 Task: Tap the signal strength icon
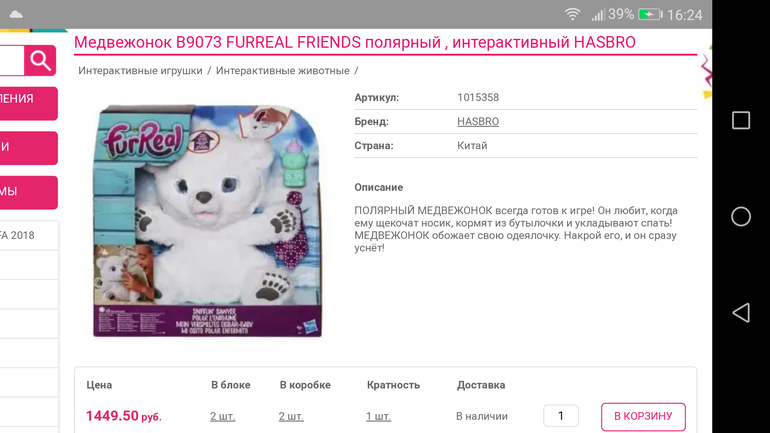[598, 15]
